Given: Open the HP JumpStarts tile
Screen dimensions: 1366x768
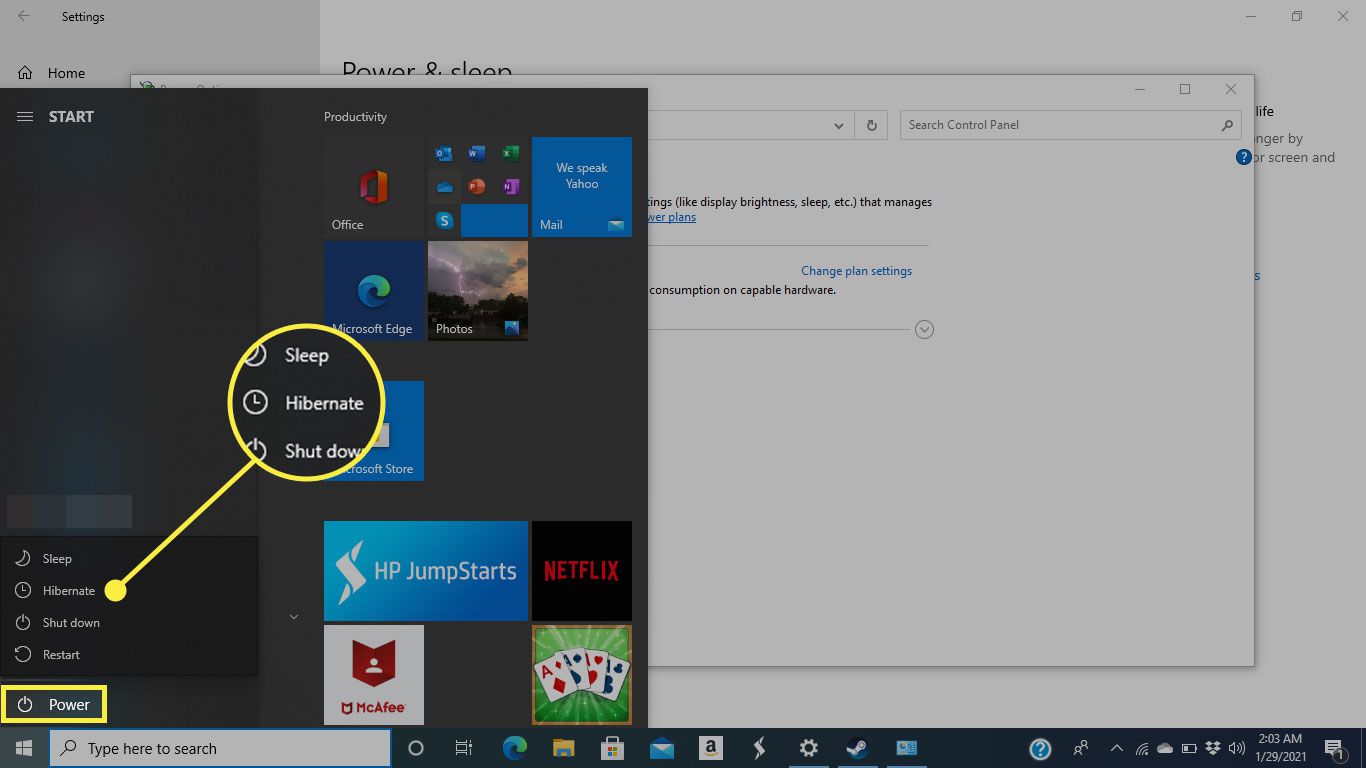Looking at the screenshot, I should tap(426, 571).
